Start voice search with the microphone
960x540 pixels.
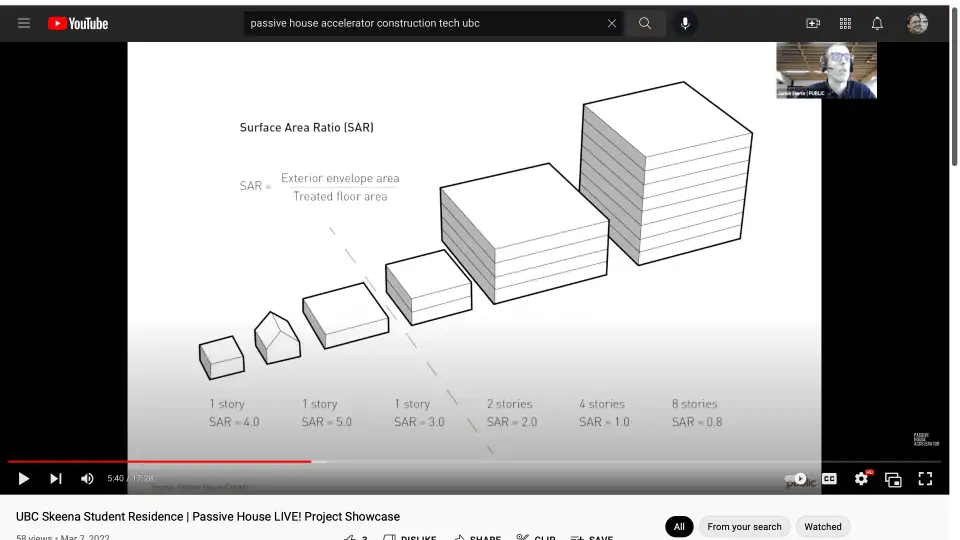coord(685,23)
